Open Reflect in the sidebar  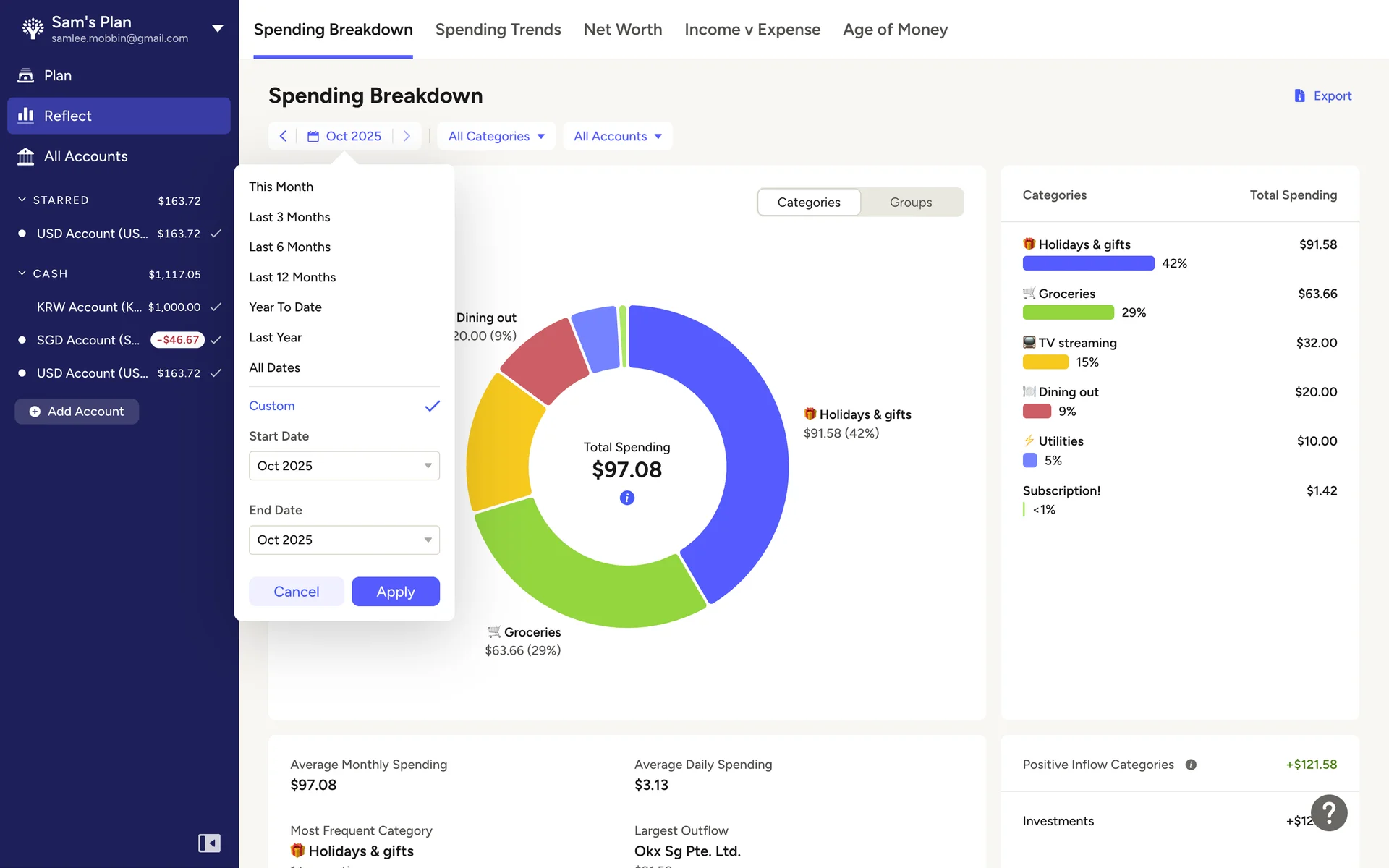pyautogui.click(x=119, y=116)
